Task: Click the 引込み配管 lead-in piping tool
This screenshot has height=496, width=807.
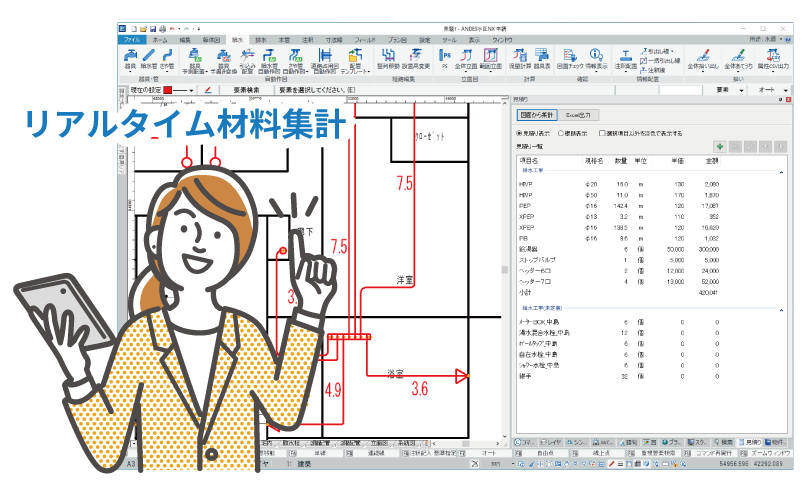Action: 248,61
